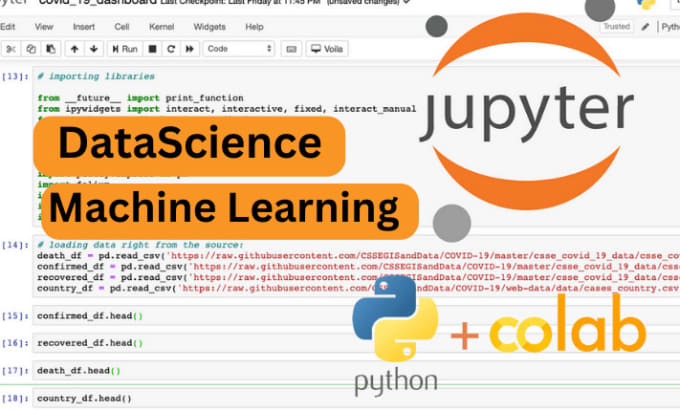Open the command palette keyboard icon
The width and height of the screenshot is (680, 411).
pos(291,49)
